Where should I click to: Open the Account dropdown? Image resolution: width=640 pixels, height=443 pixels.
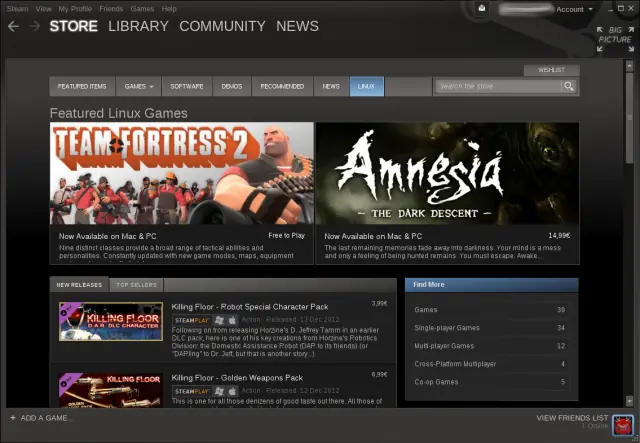point(574,9)
